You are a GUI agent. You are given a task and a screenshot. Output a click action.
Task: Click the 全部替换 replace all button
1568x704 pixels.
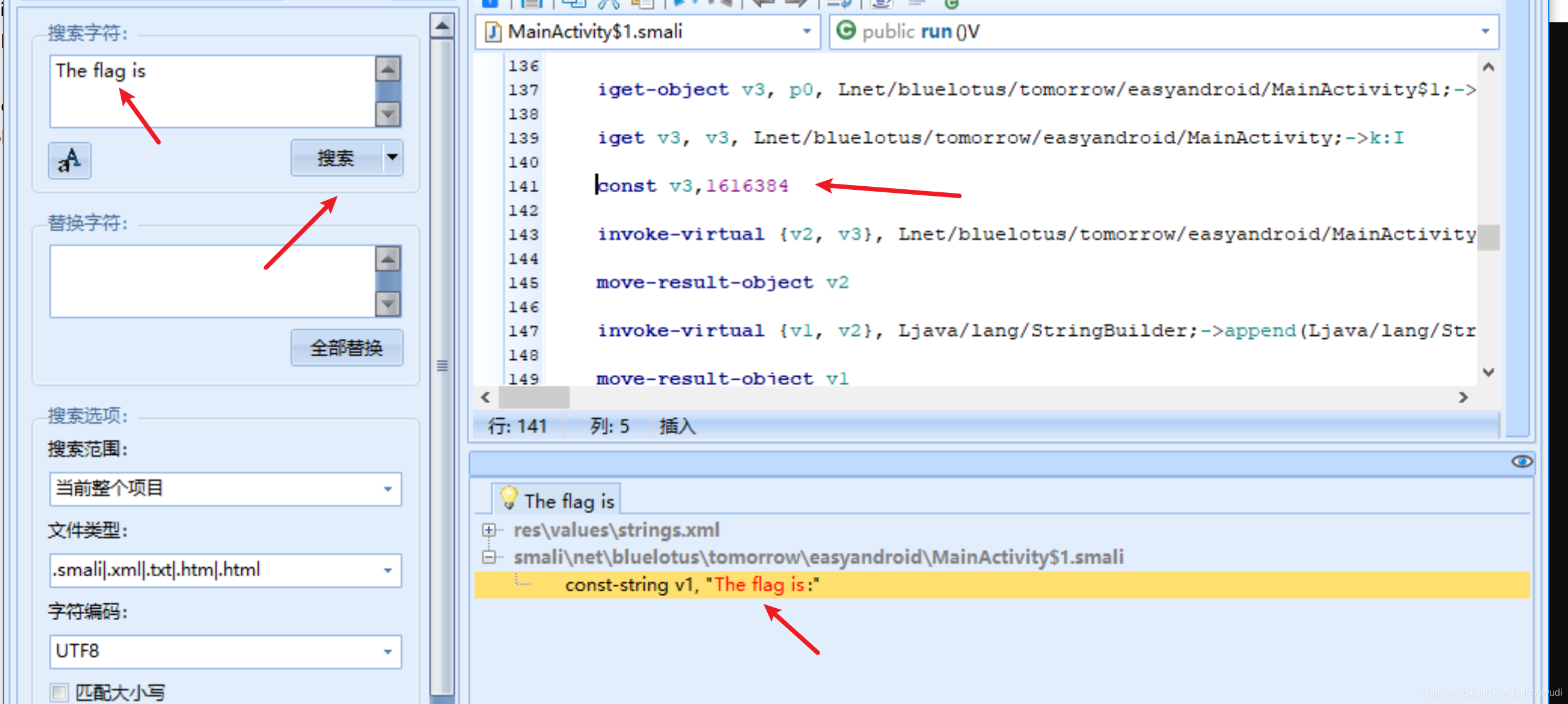click(346, 348)
